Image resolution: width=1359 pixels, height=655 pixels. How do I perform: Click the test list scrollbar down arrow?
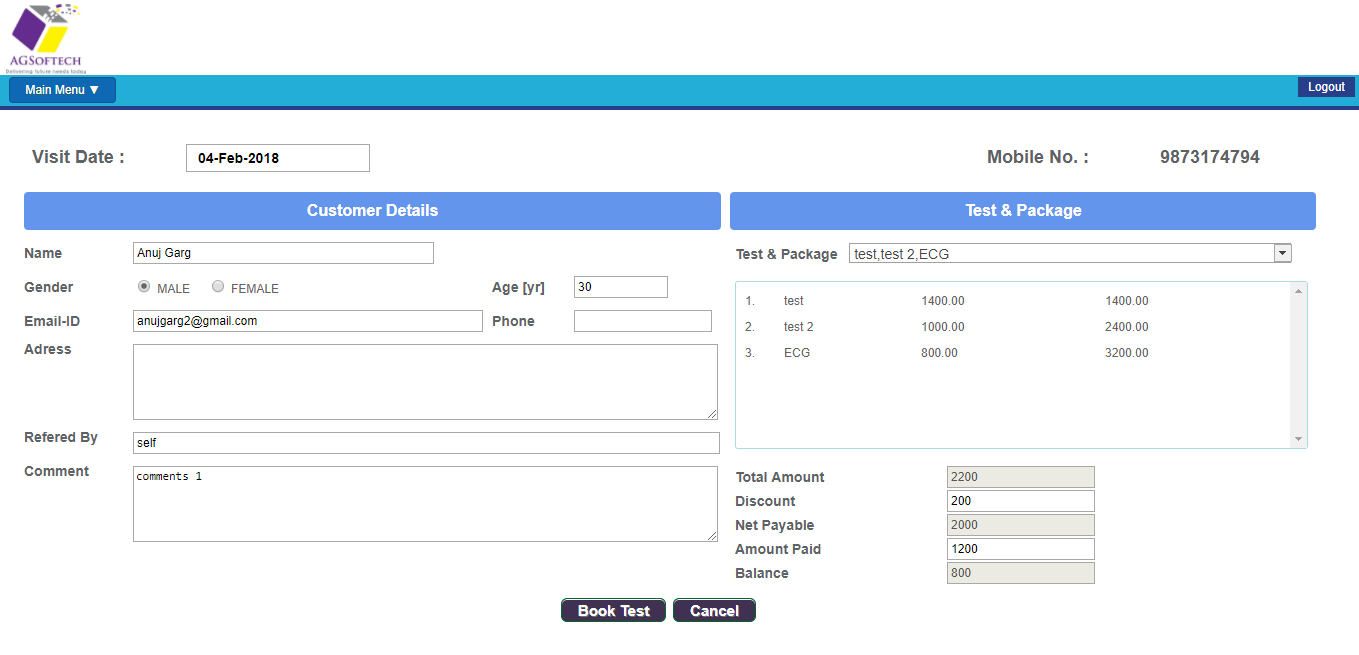coord(1298,439)
